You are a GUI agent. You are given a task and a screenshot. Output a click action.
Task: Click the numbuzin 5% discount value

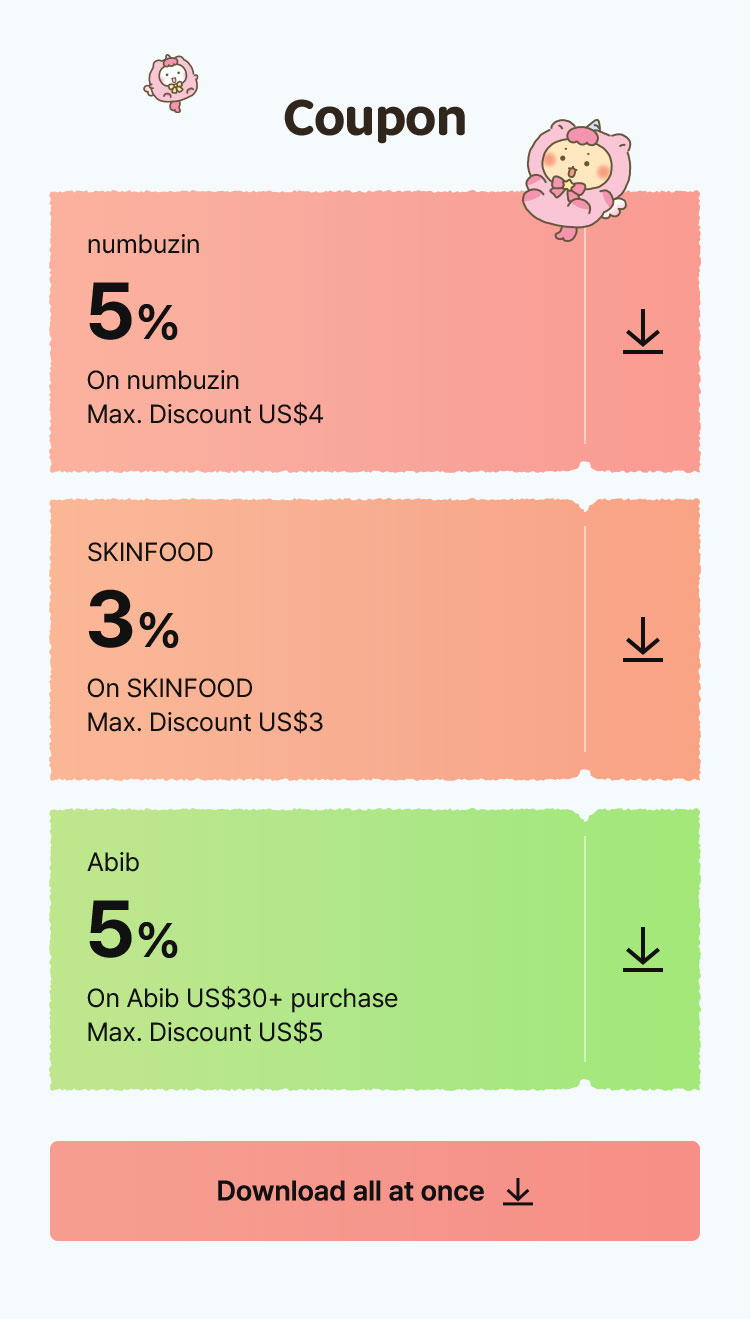click(x=133, y=314)
